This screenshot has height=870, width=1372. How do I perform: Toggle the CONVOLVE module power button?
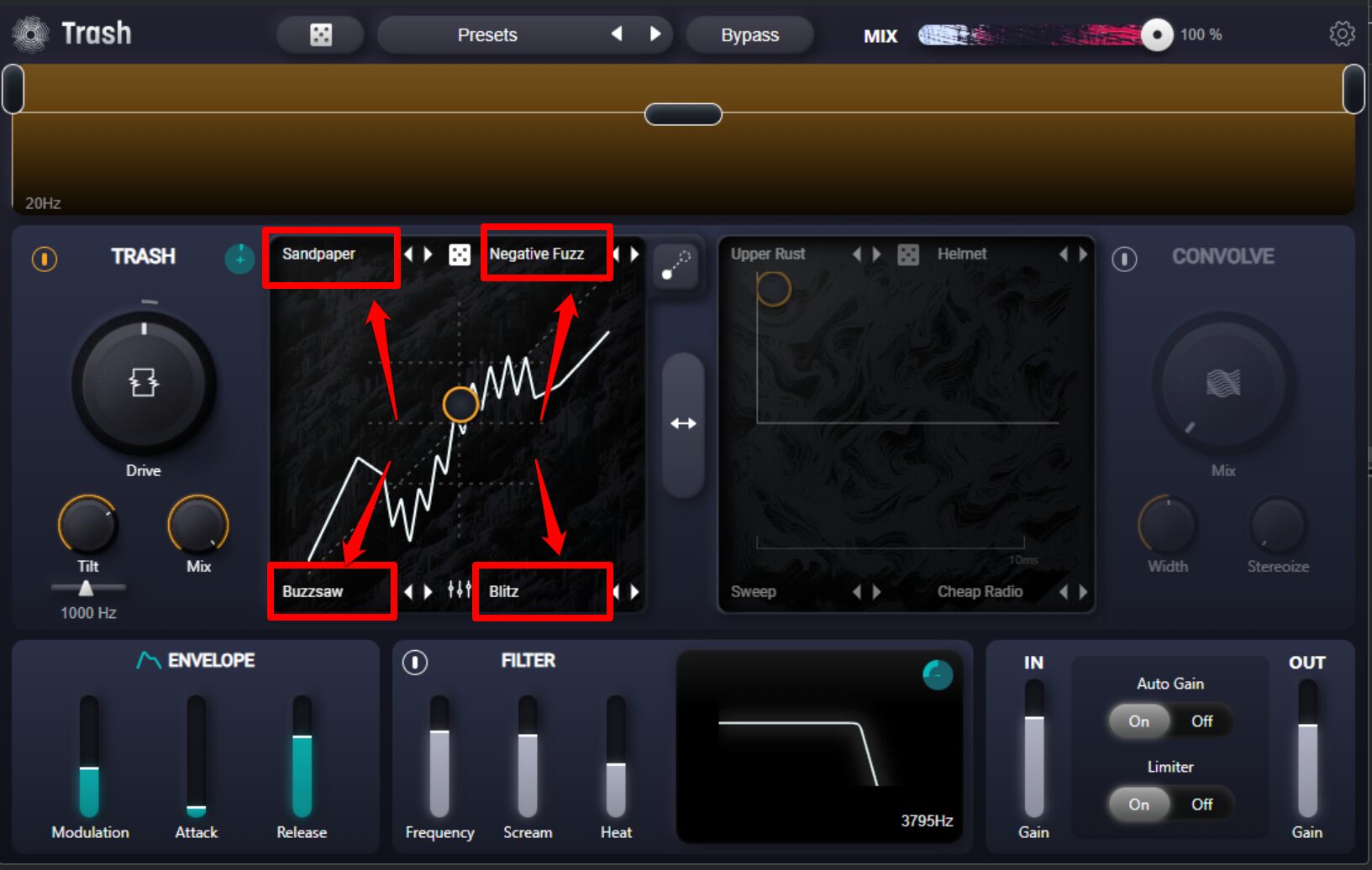pos(1124,259)
